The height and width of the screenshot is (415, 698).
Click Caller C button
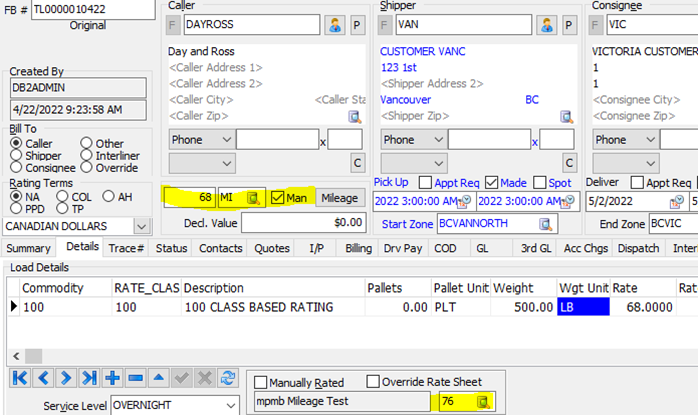pyautogui.click(x=357, y=163)
